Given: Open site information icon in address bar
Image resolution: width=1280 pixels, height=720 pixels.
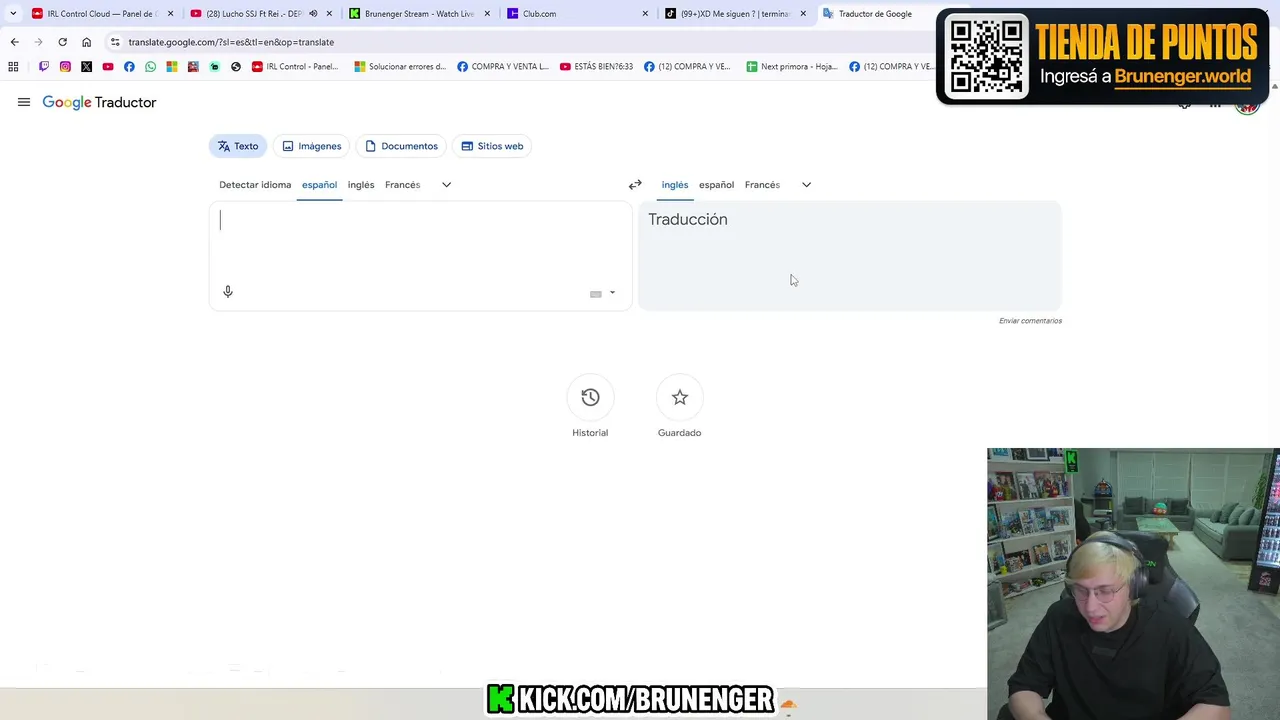Looking at the screenshot, I should tap(115, 42).
